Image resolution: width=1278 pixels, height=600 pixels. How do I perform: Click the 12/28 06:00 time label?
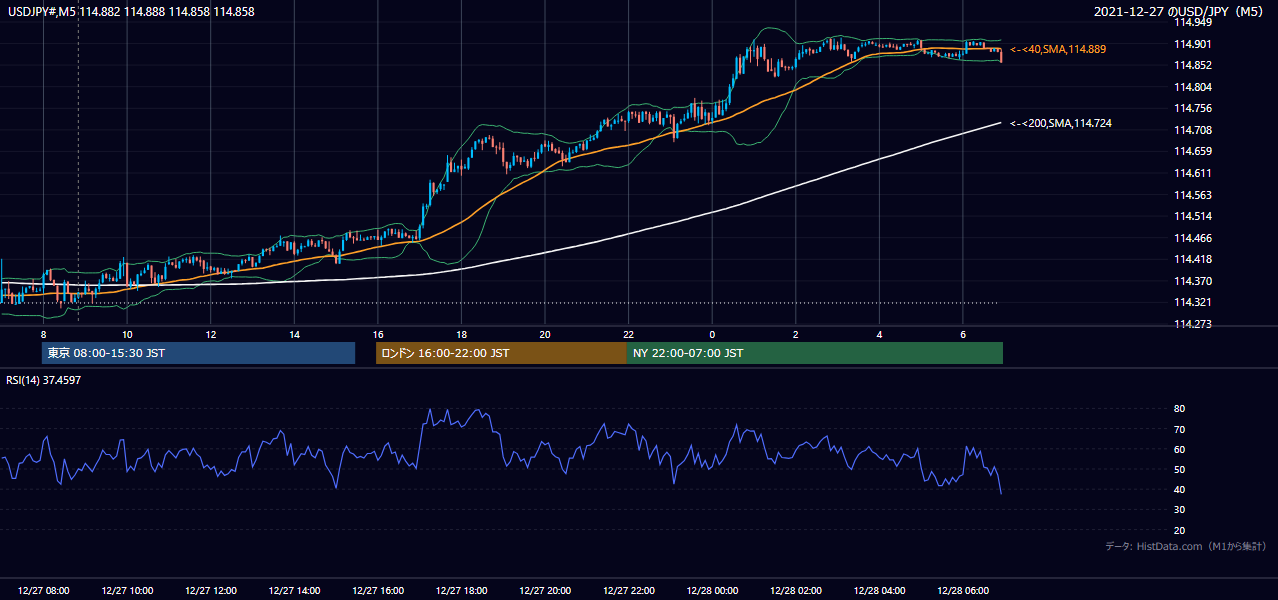(x=962, y=590)
